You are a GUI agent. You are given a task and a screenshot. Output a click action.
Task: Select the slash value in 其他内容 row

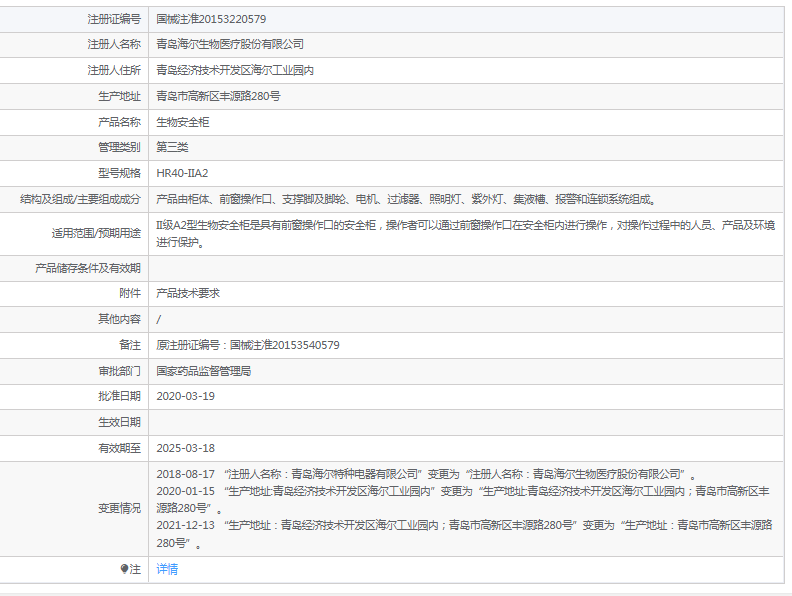tap(159, 319)
